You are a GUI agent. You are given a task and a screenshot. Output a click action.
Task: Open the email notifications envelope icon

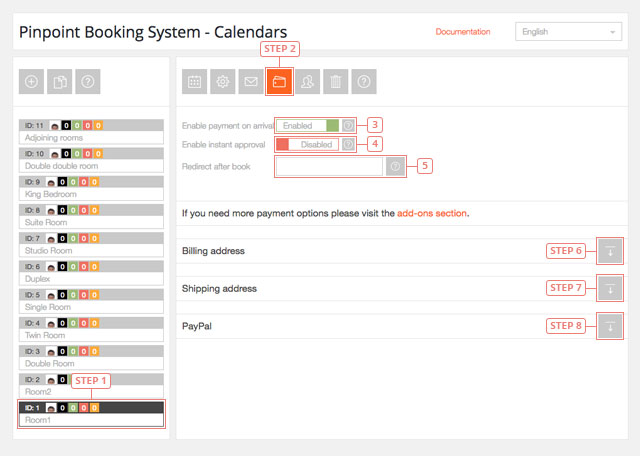click(x=252, y=83)
